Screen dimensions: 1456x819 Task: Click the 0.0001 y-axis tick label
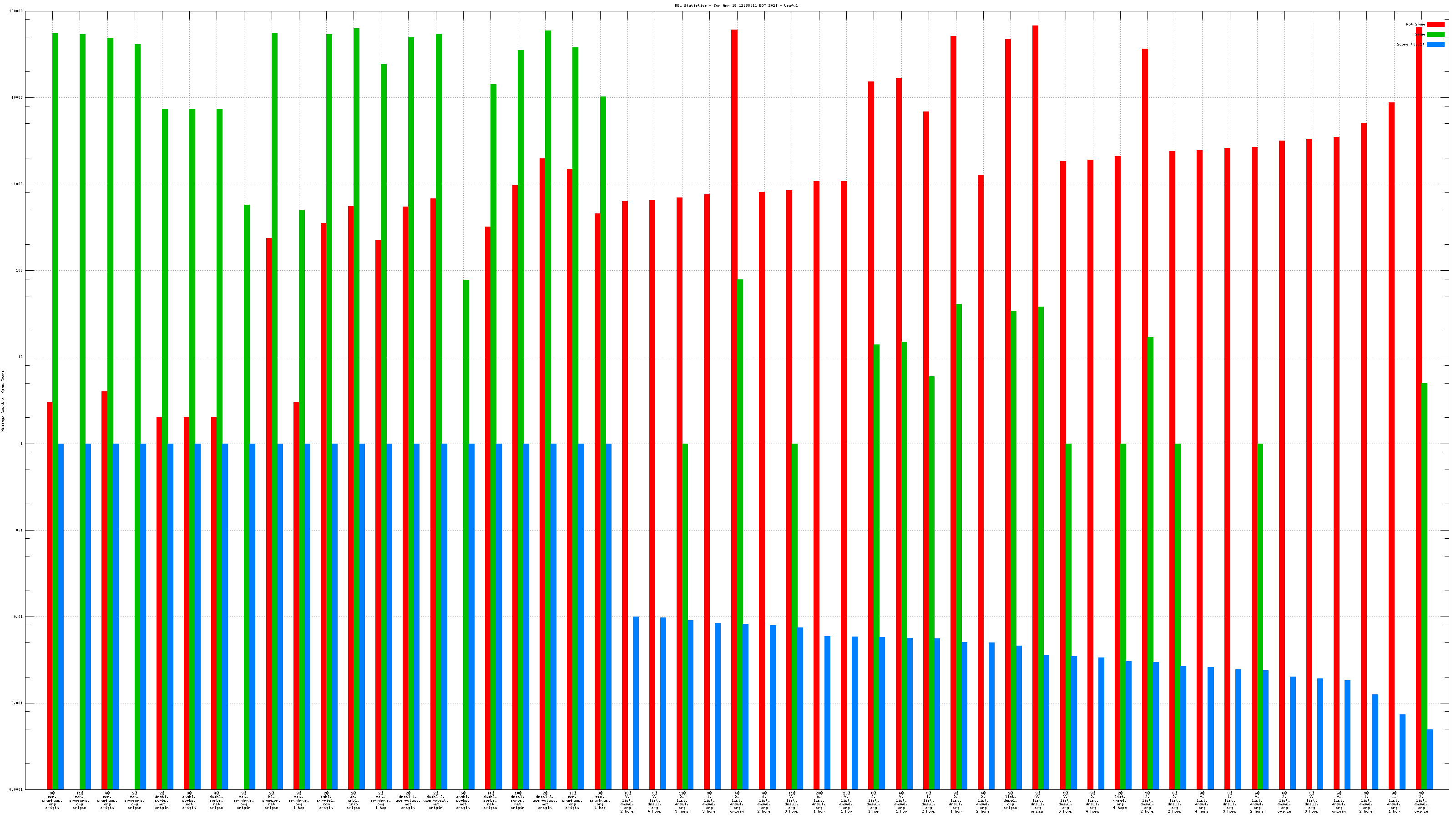coord(16,789)
